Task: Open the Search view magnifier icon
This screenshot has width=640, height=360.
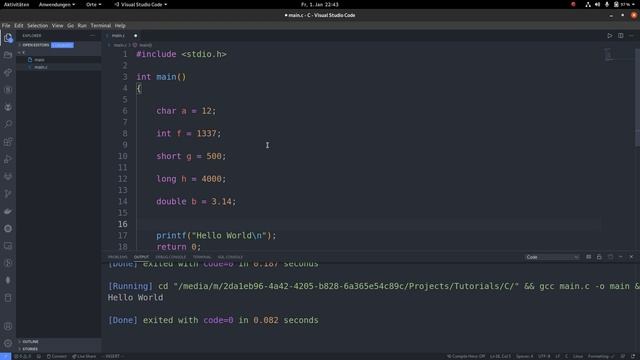Action: [x=8, y=124]
